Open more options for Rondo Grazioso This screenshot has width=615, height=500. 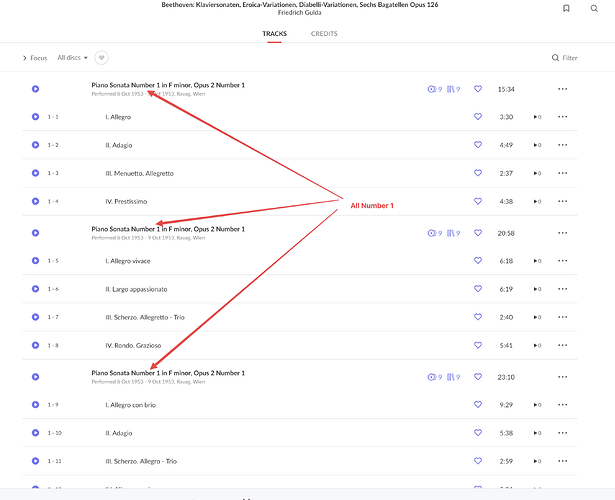coord(562,345)
